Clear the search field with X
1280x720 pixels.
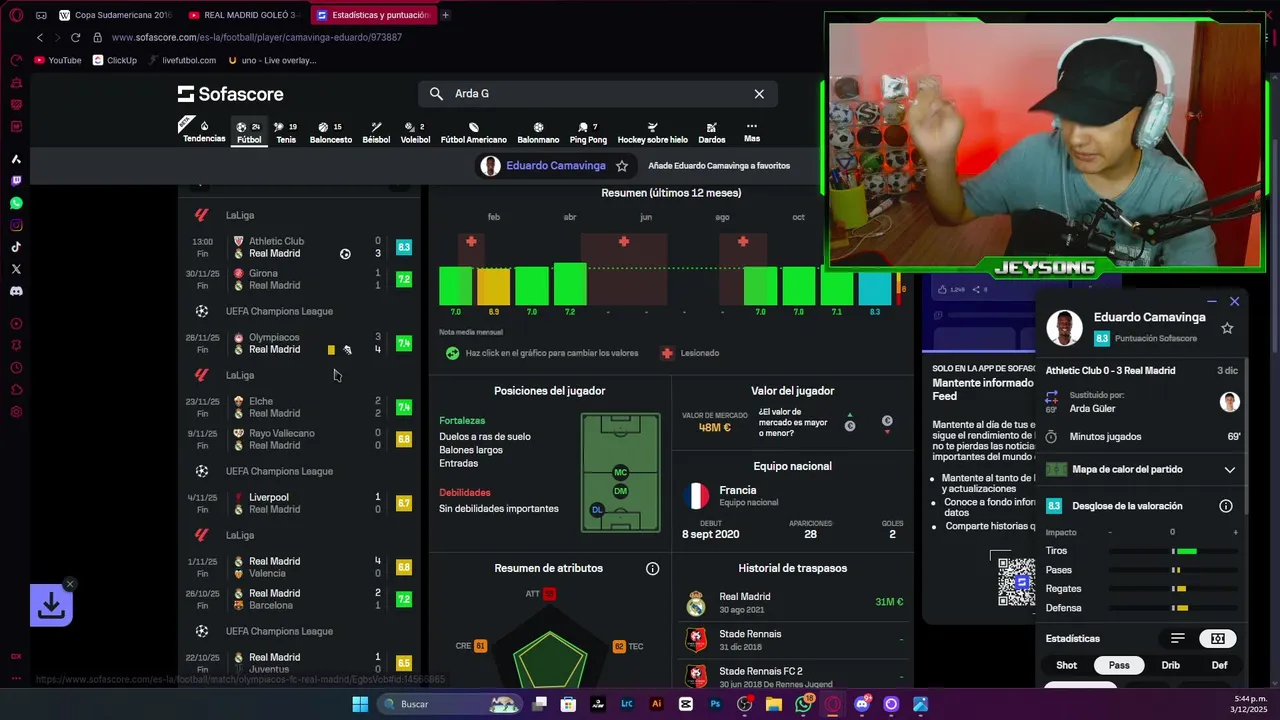tap(759, 94)
